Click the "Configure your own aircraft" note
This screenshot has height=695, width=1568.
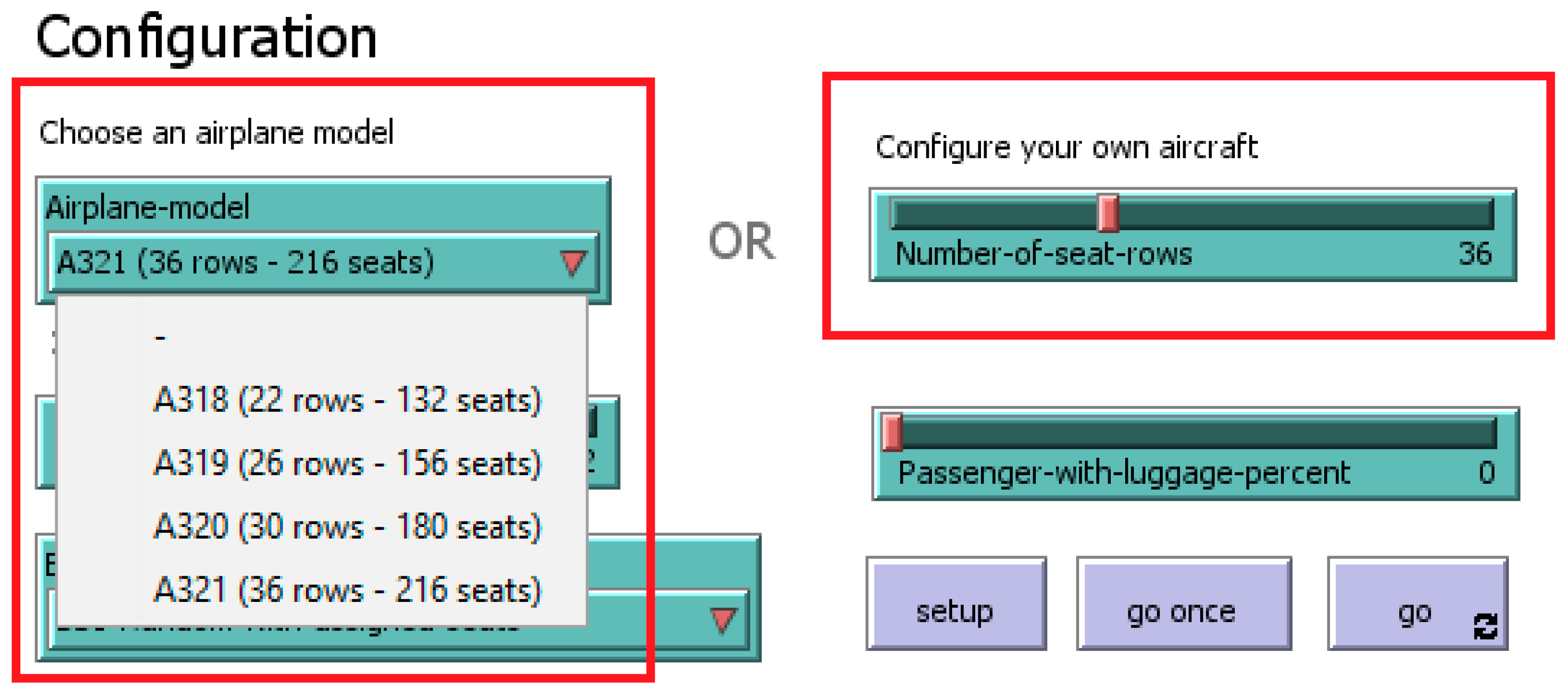click(x=1066, y=147)
